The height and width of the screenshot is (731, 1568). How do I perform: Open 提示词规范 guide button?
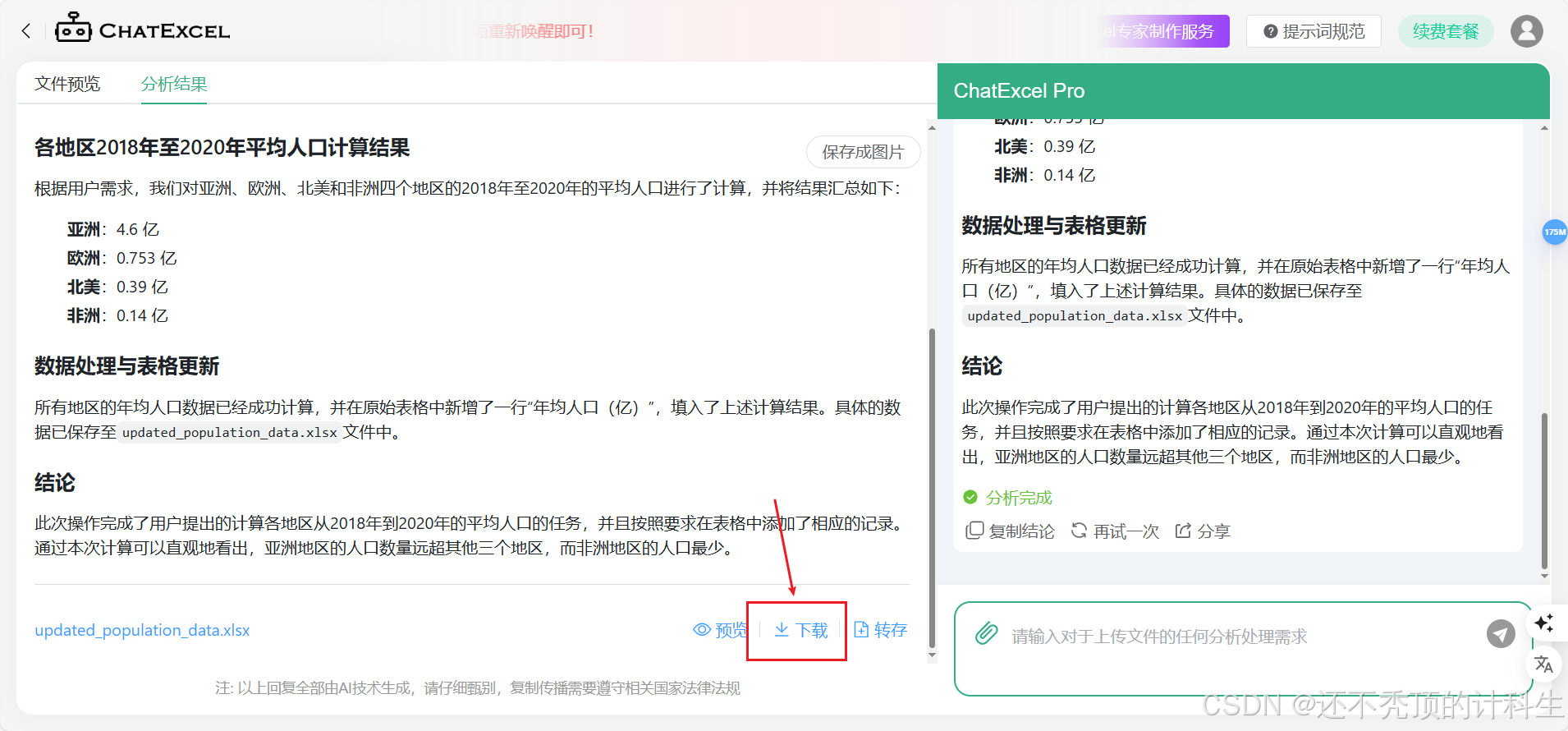(x=1314, y=31)
